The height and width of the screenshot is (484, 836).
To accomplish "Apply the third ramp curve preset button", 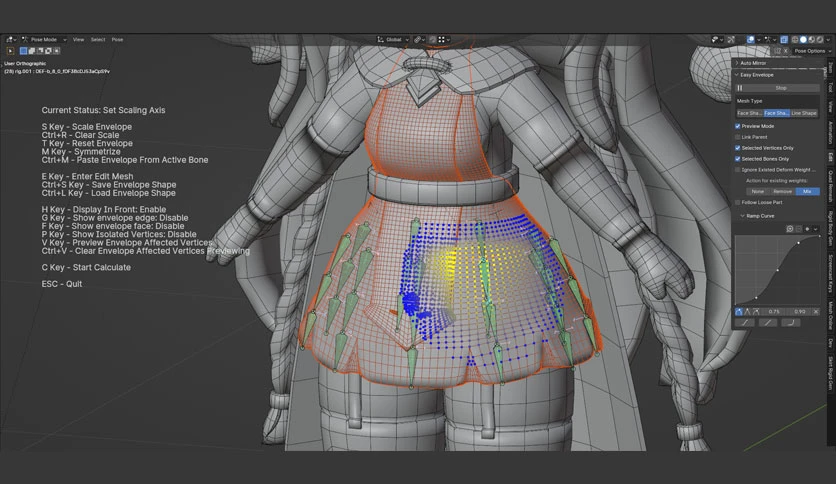I will [791, 323].
